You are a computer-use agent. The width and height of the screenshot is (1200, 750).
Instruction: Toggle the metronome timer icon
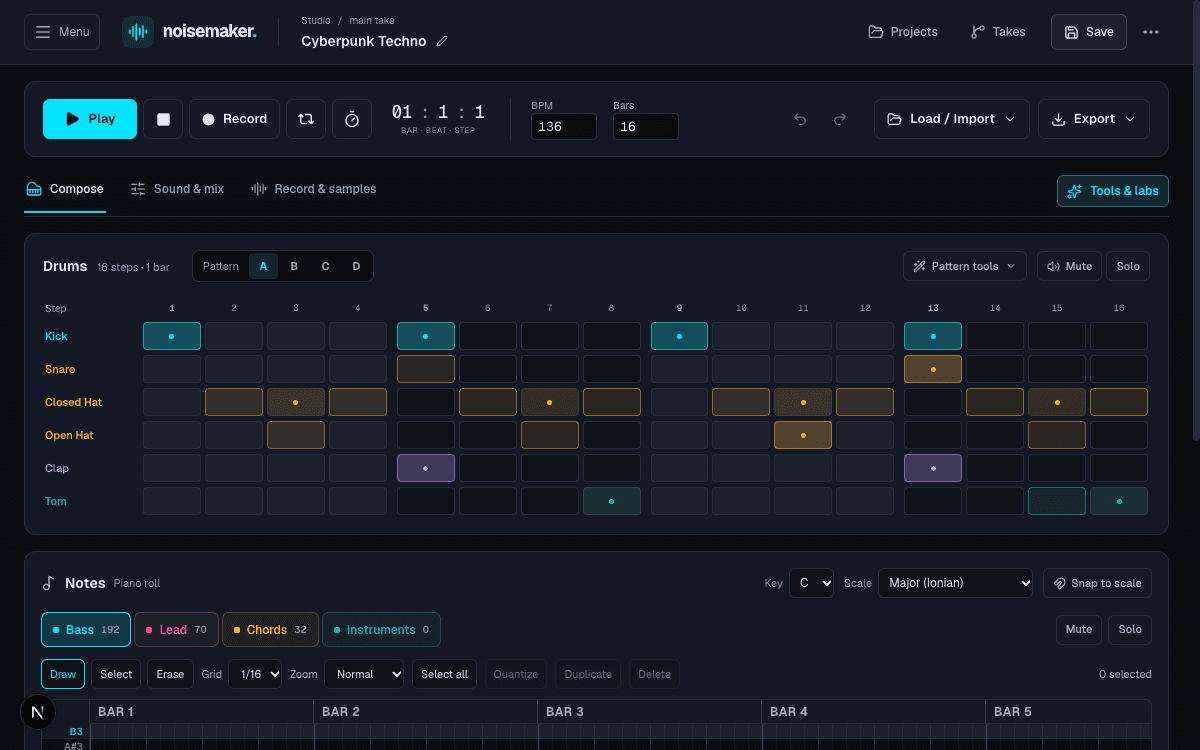(x=352, y=119)
